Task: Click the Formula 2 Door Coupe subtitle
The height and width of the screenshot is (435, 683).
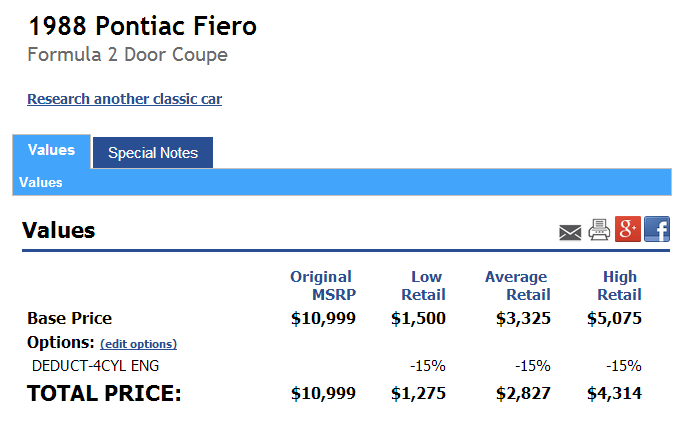Action: coord(128,55)
